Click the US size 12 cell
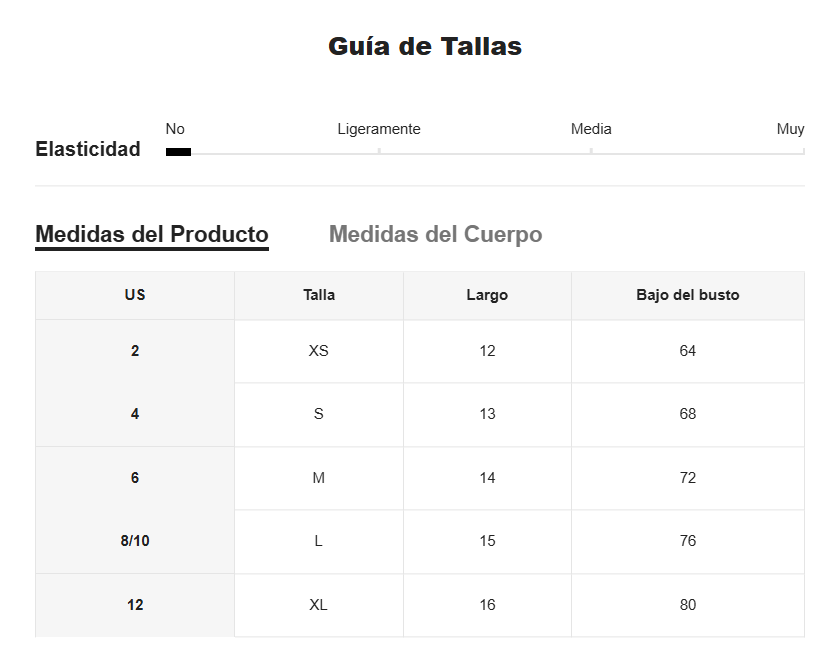Screen dimensions: 837x661 coord(135,605)
